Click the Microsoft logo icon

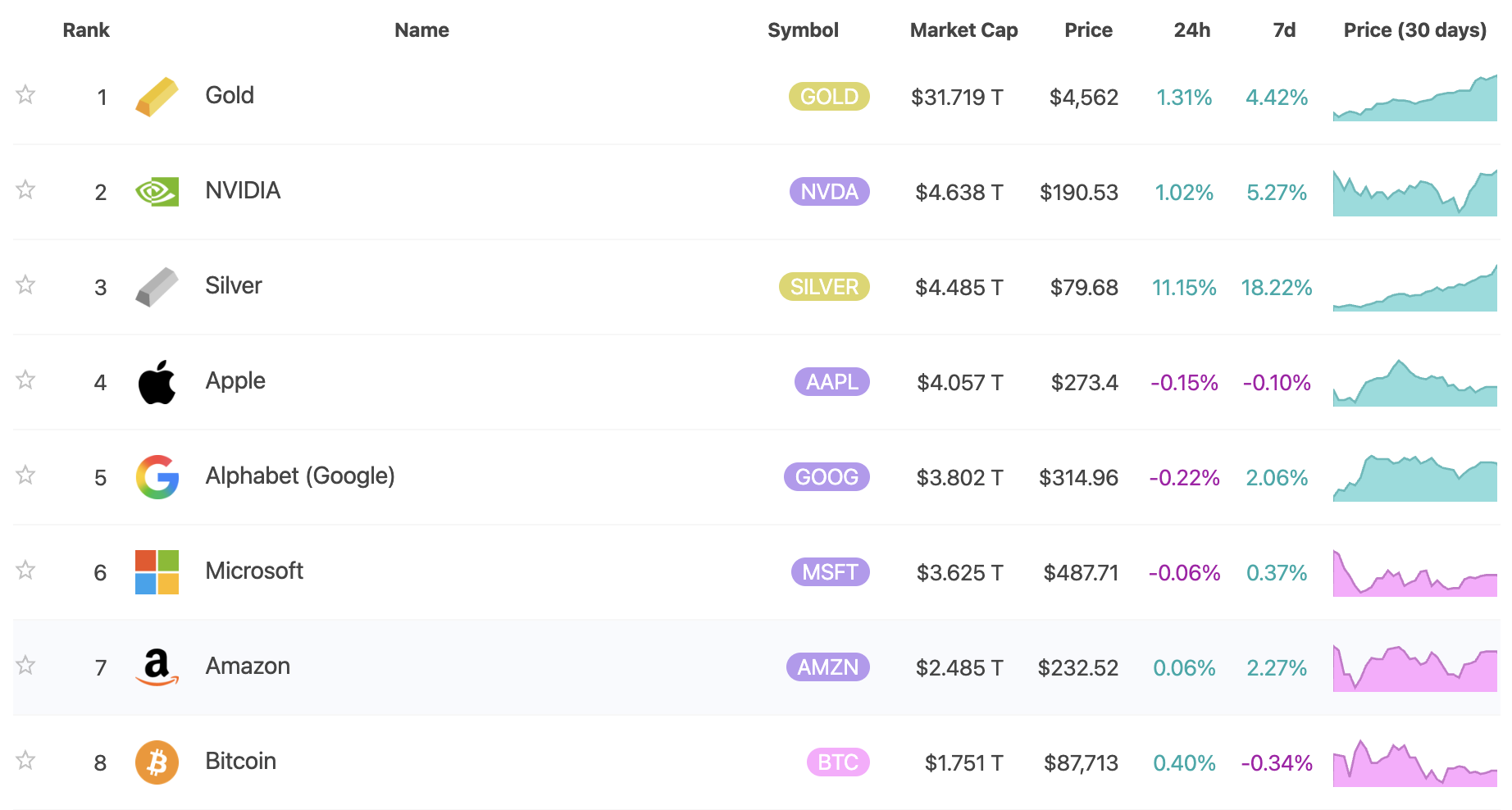point(157,572)
